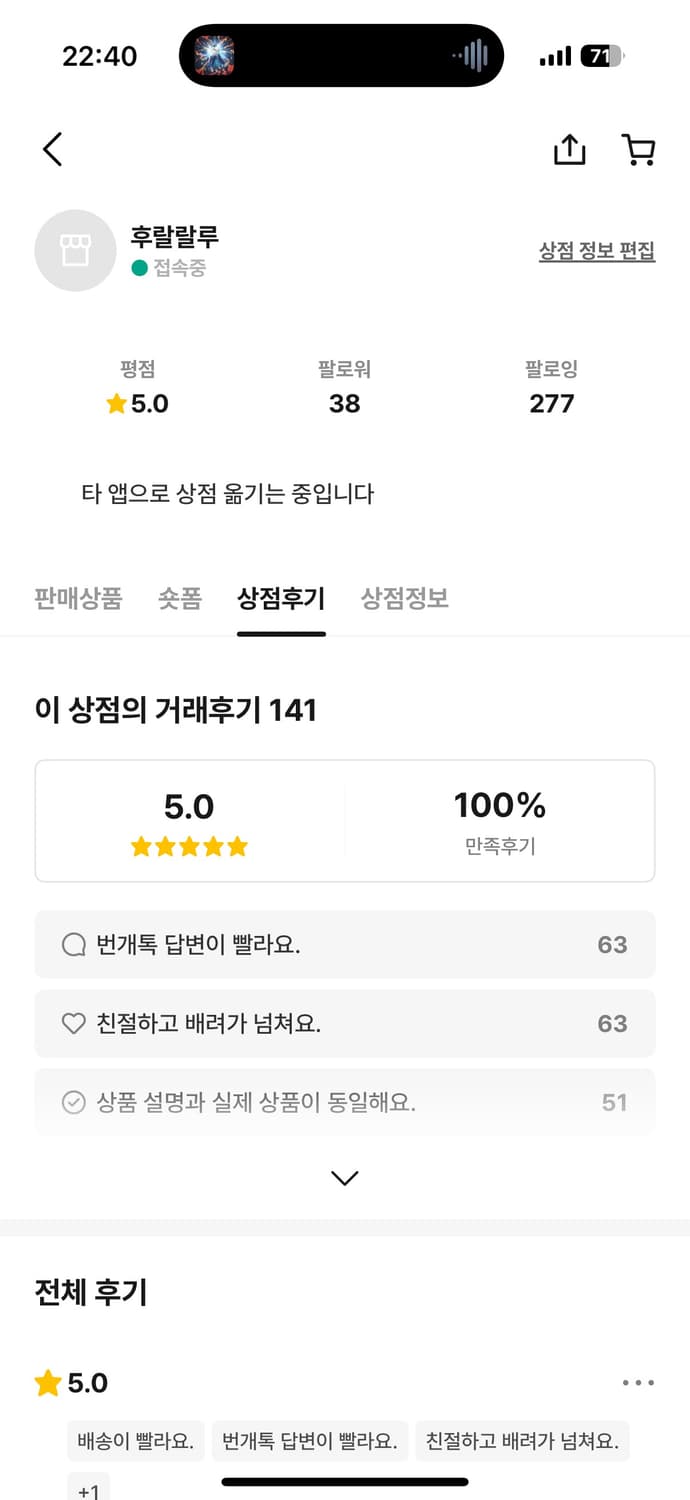The width and height of the screenshot is (690, 1500).
Task: Tap the 친절하고 배려가 넘쳐요 heart row
Action: tap(345, 1024)
